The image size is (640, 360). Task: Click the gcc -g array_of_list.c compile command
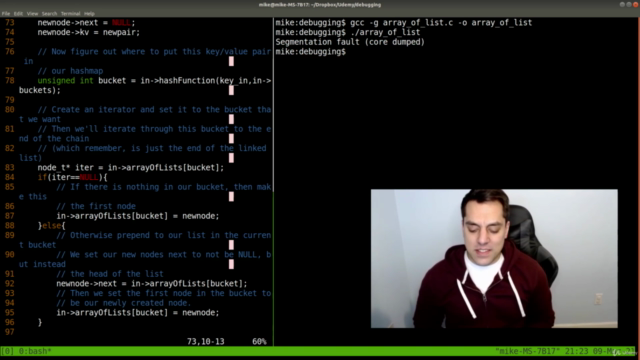pyautogui.click(x=441, y=22)
